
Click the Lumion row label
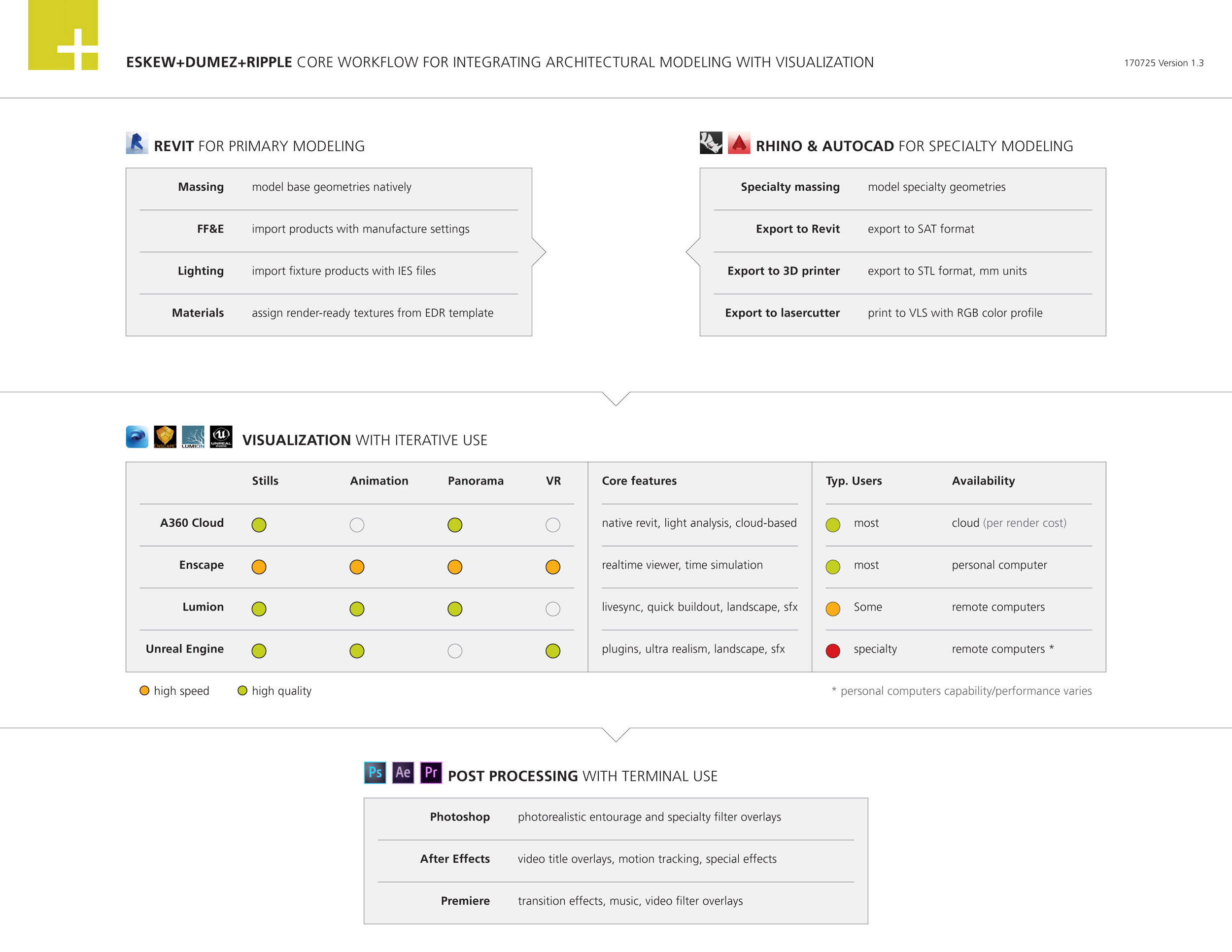click(203, 607)
